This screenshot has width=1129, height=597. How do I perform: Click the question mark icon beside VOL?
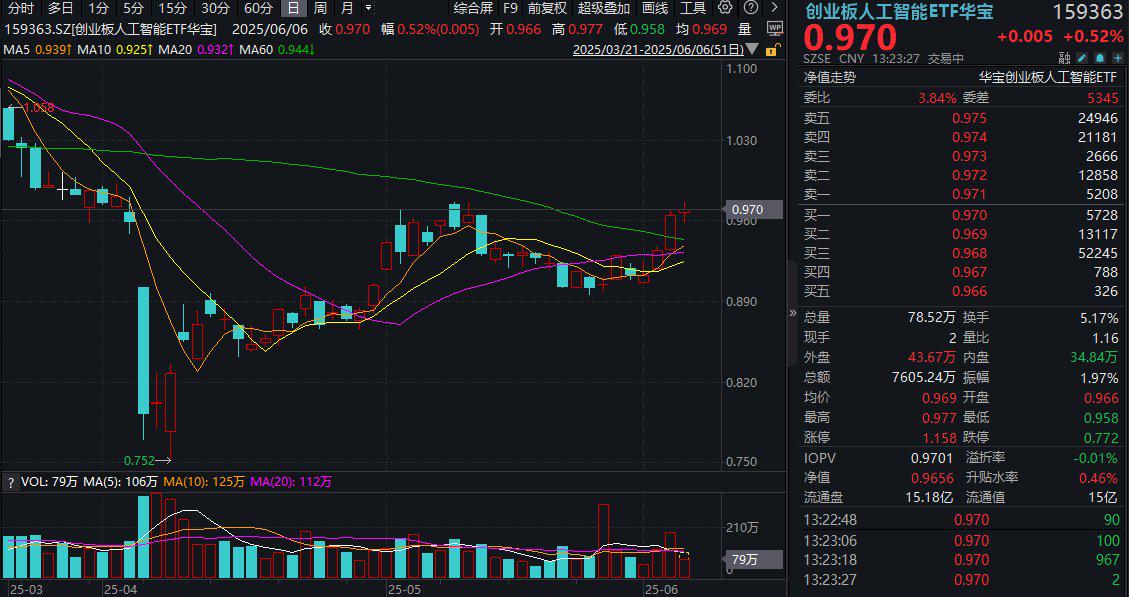[x=10, y=482]
